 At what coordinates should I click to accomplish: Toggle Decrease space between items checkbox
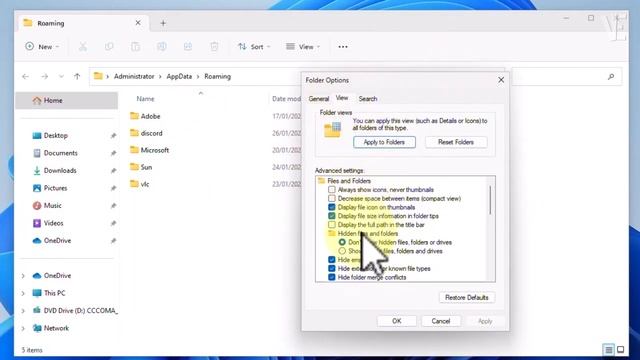click(x=332, y=198)
